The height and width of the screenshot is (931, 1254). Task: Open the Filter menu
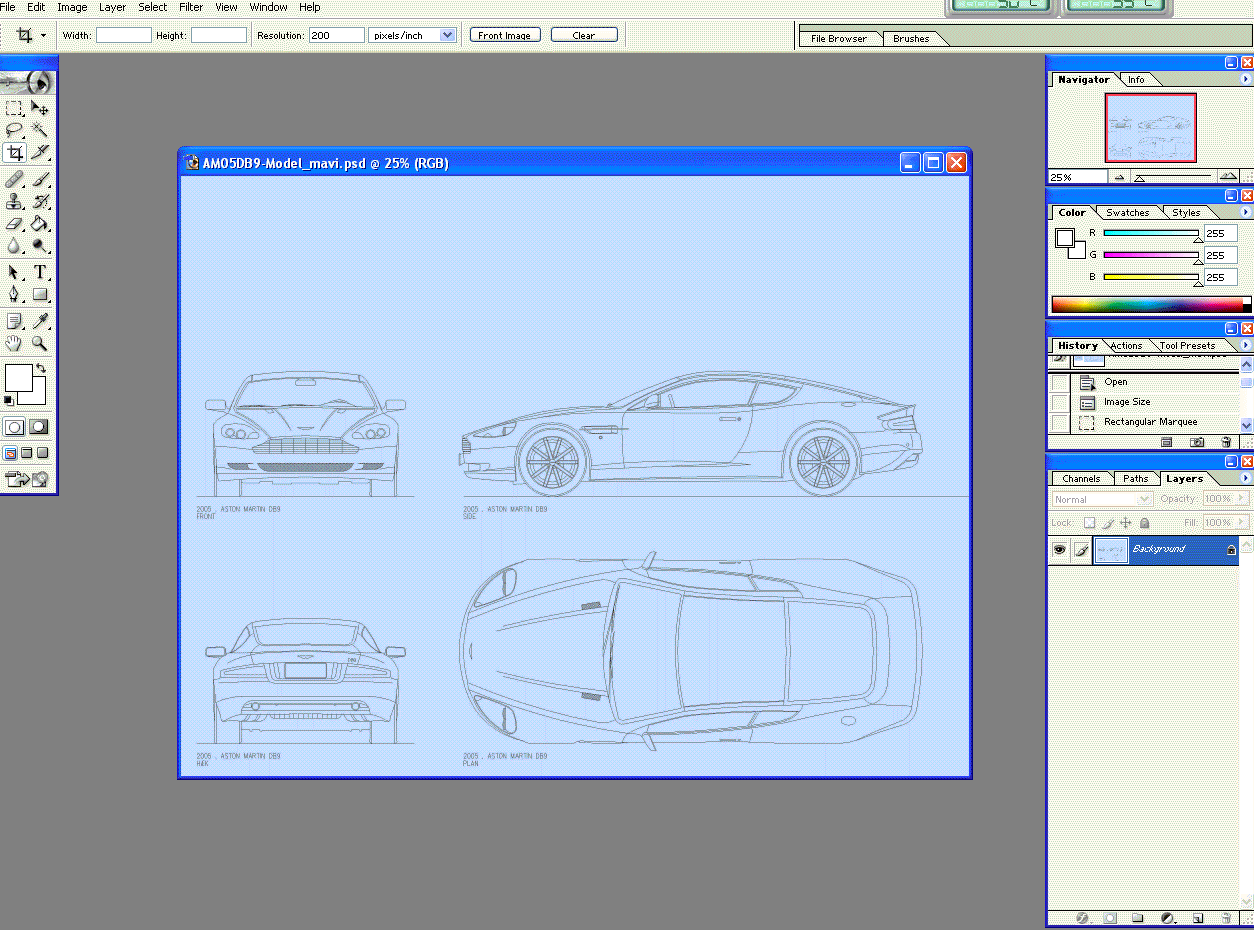191,7
